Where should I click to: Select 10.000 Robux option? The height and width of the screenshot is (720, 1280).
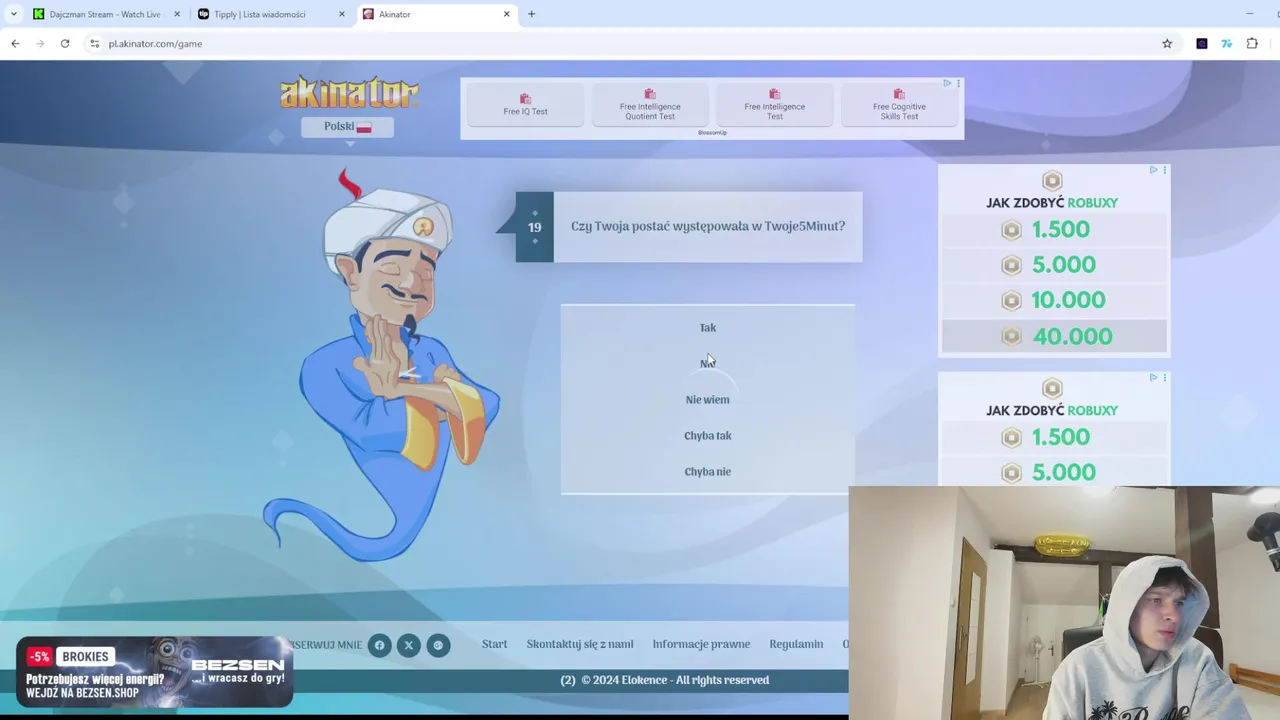pyautogui.click(x=1054, y=300)
